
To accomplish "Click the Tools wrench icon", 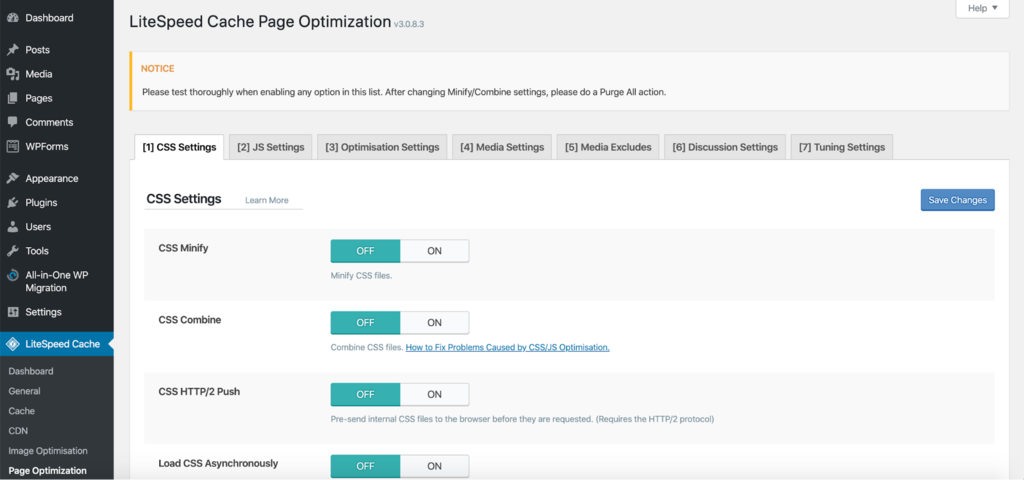I will (12, 251).
